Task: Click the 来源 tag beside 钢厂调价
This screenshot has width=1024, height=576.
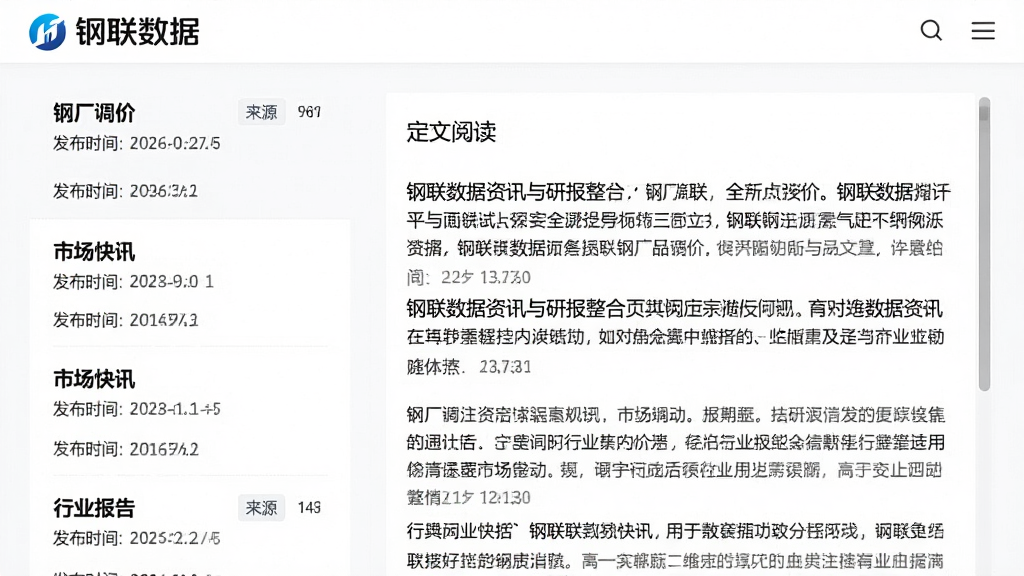Action: [x=261, y=112]
